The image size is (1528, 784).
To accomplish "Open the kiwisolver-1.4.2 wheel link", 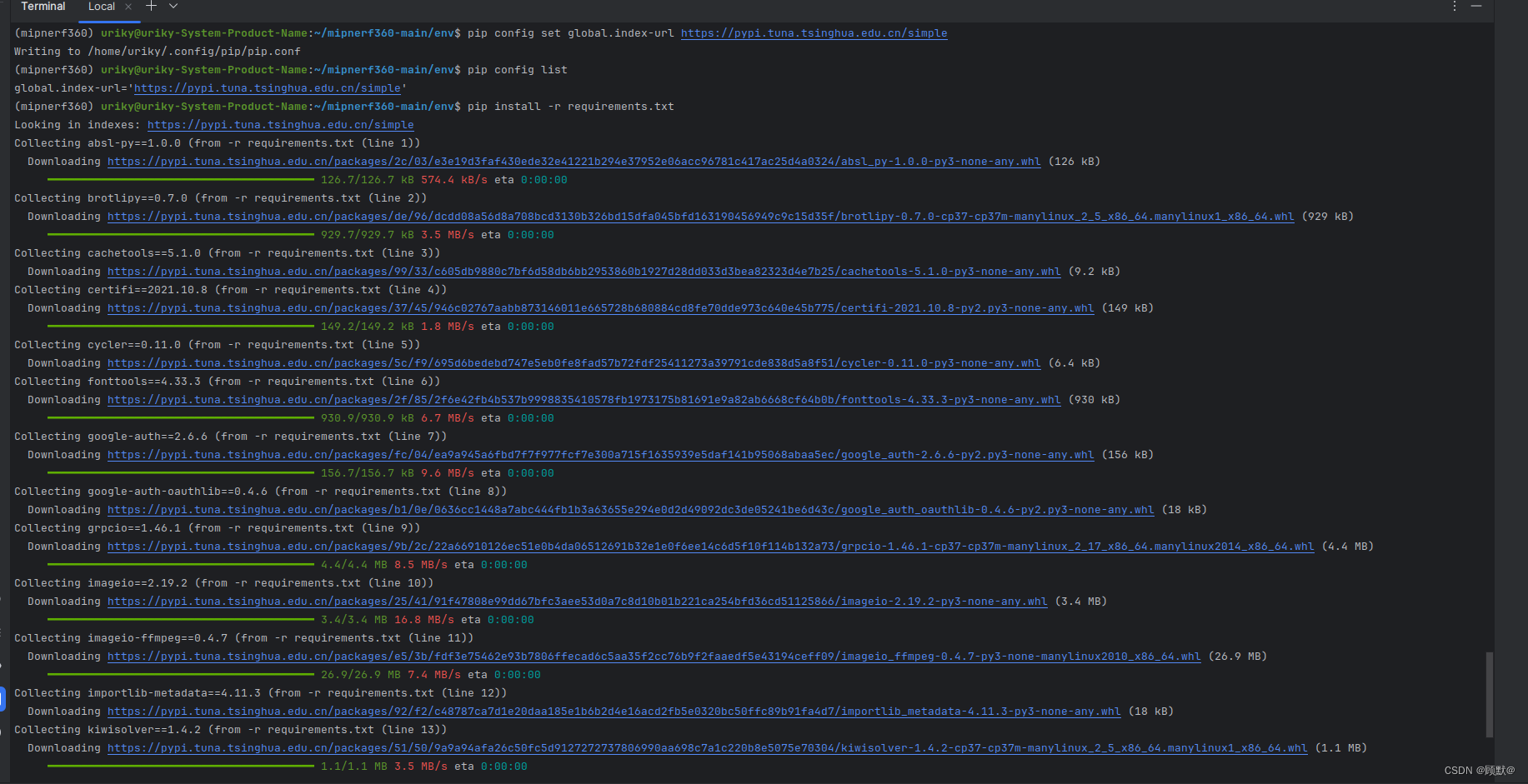I will (708, 747).
